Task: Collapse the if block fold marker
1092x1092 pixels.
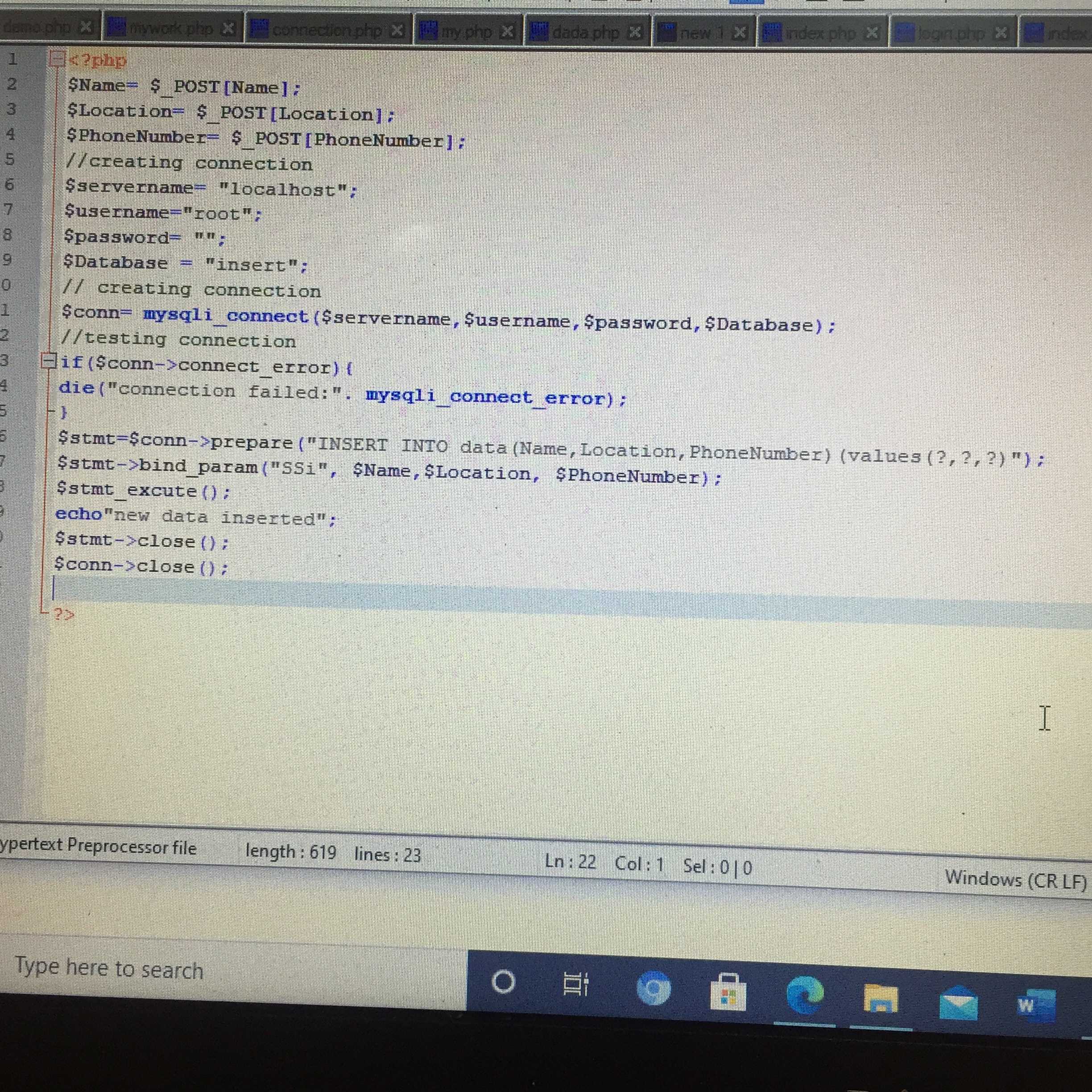Action: coord(49,360)
